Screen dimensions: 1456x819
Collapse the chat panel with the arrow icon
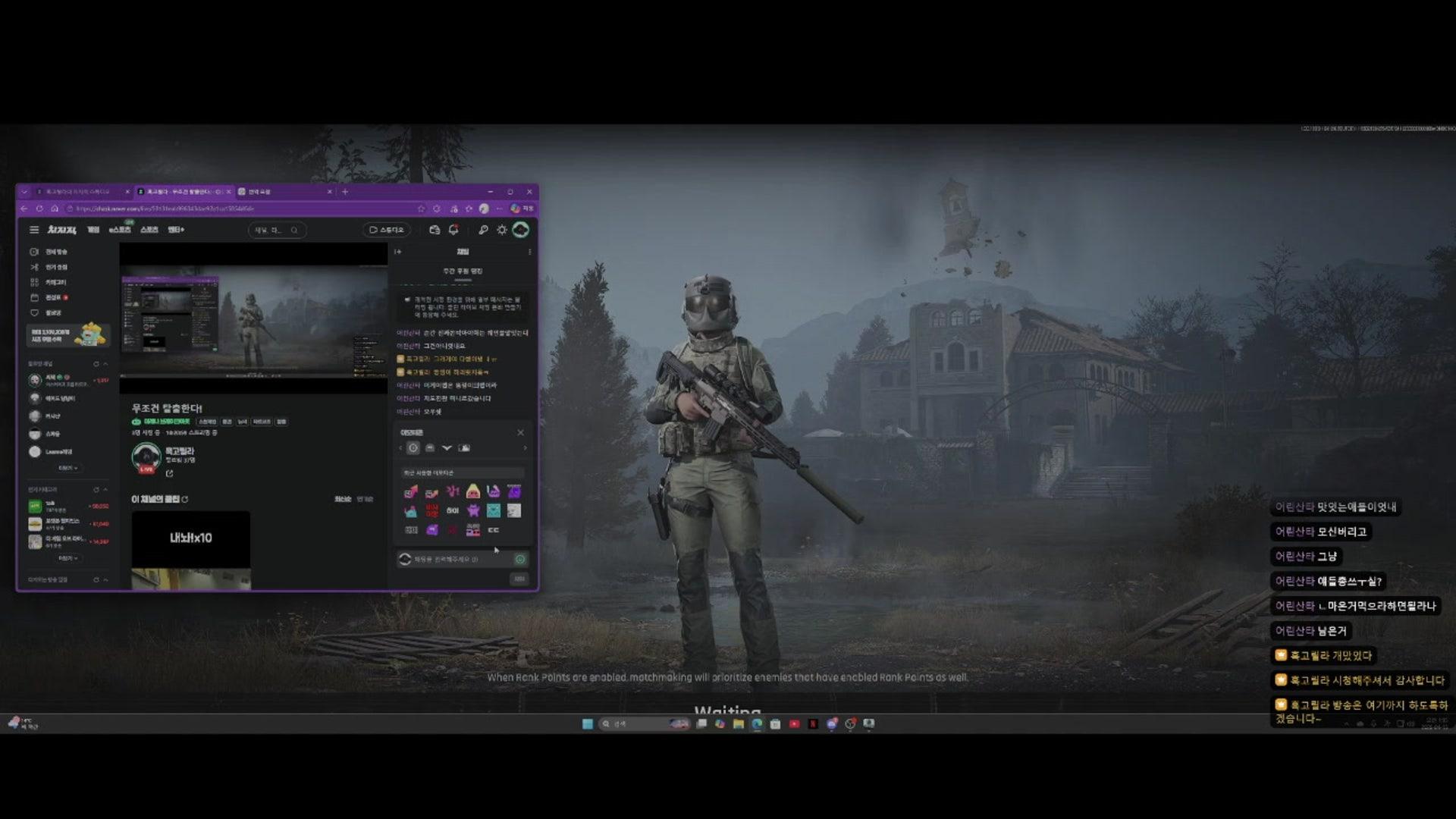(398, 252)
